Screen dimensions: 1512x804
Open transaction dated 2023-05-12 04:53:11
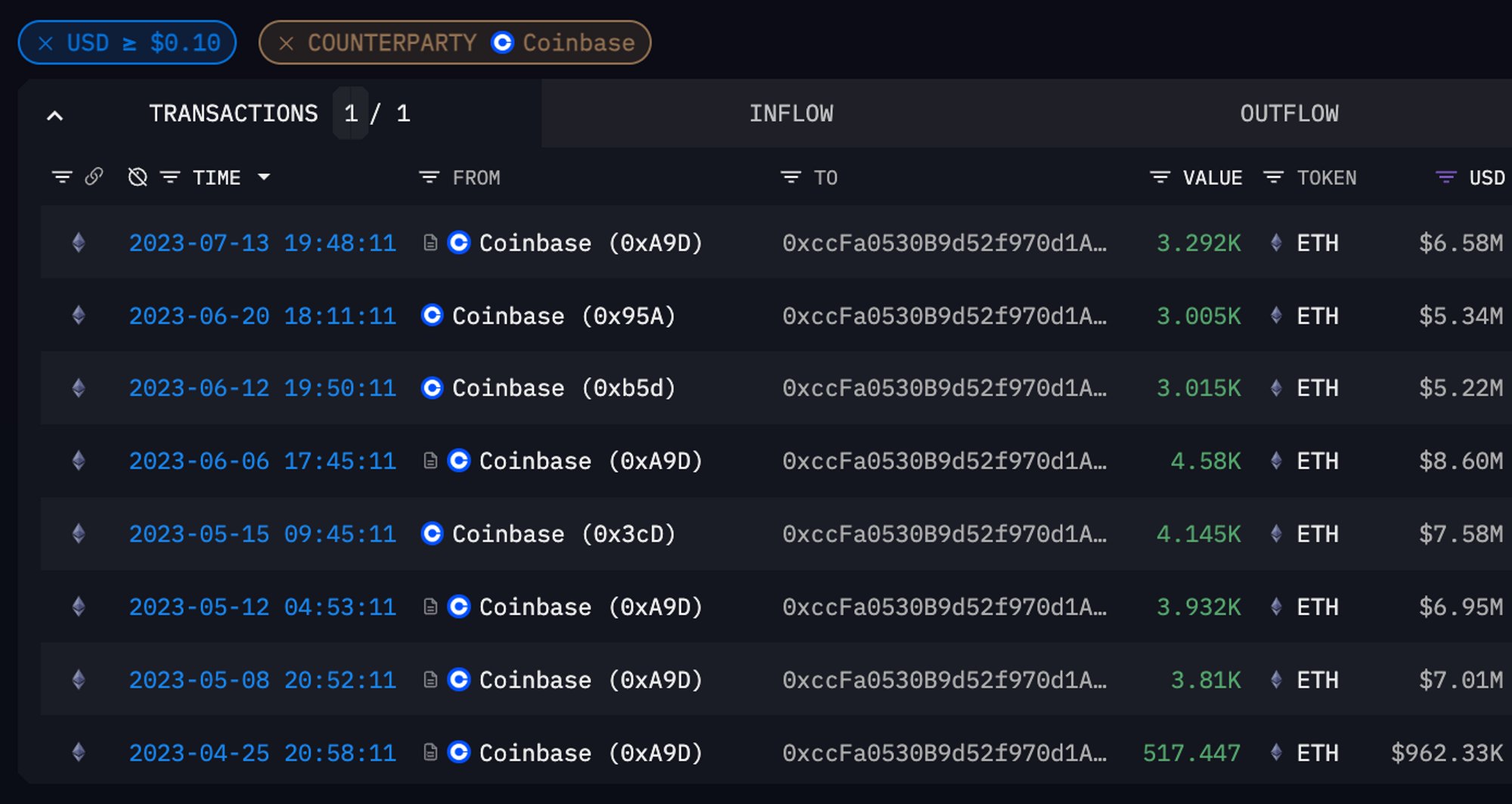[x=262, y=607]
